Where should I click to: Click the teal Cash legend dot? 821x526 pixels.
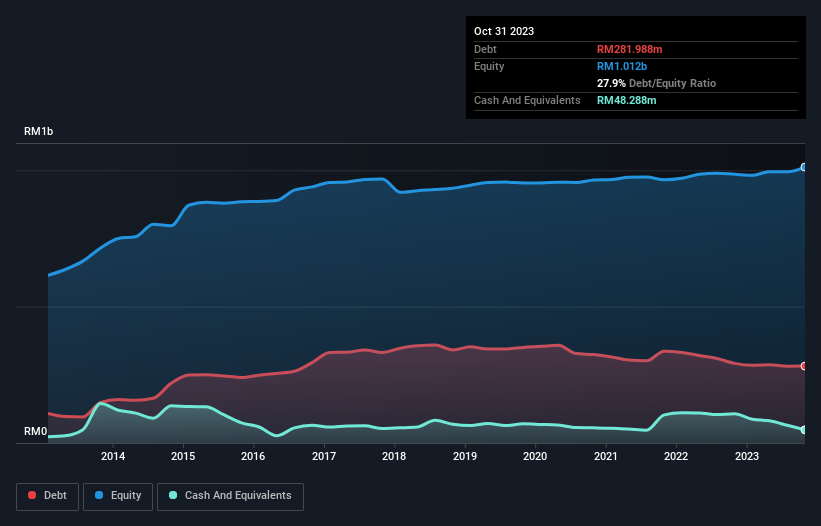pyautogui.click(x=173, y=495)
